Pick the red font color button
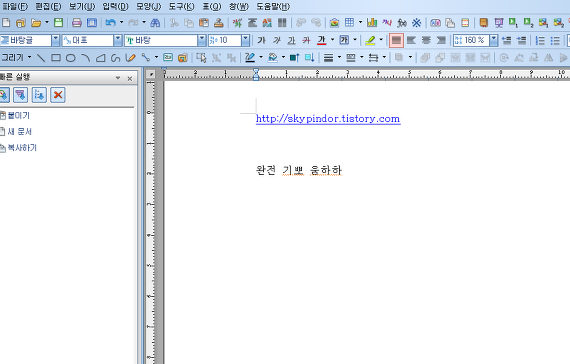Screen dimensions: 570x364 [321, 40]
